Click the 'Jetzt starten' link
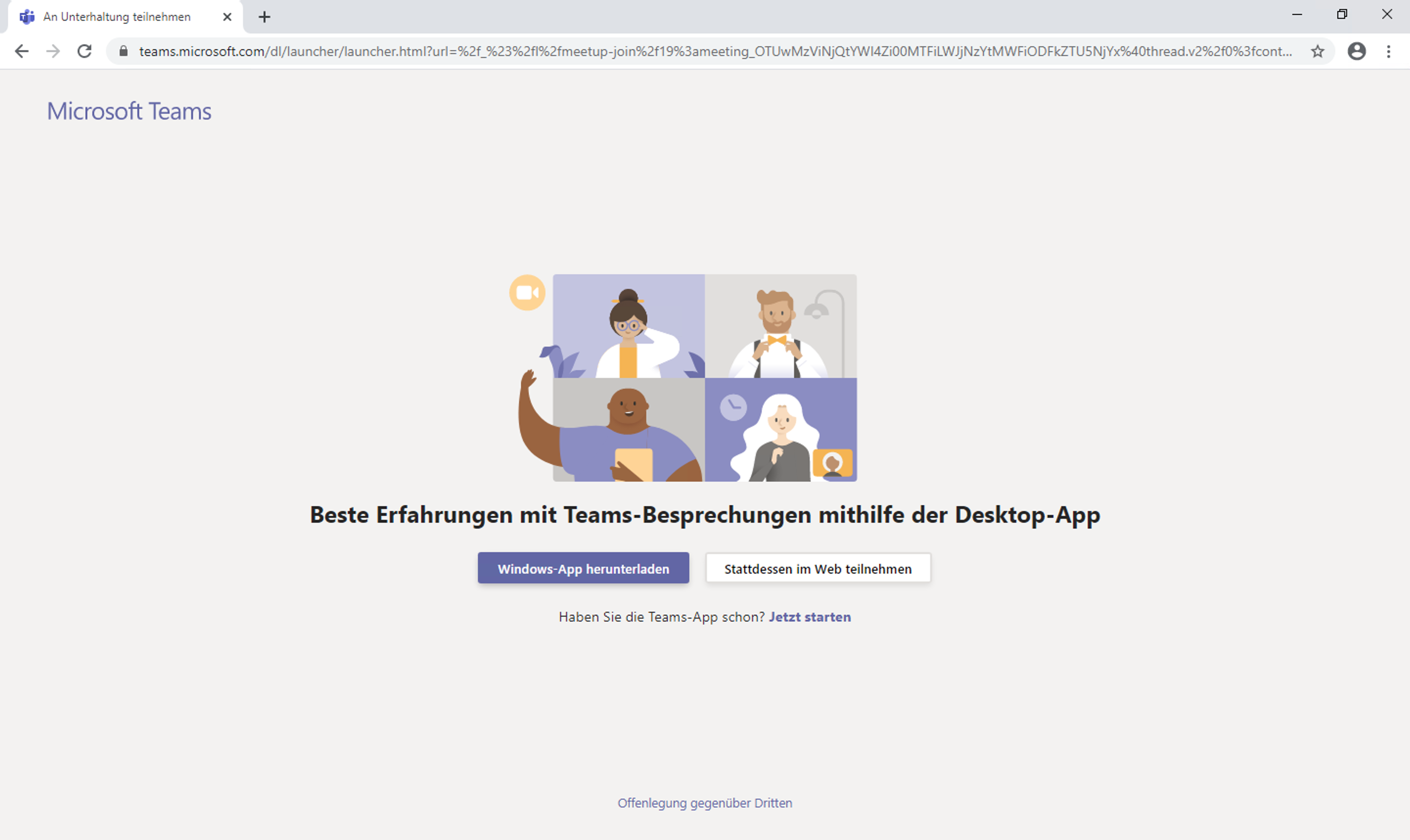 (x=809, y=617)
